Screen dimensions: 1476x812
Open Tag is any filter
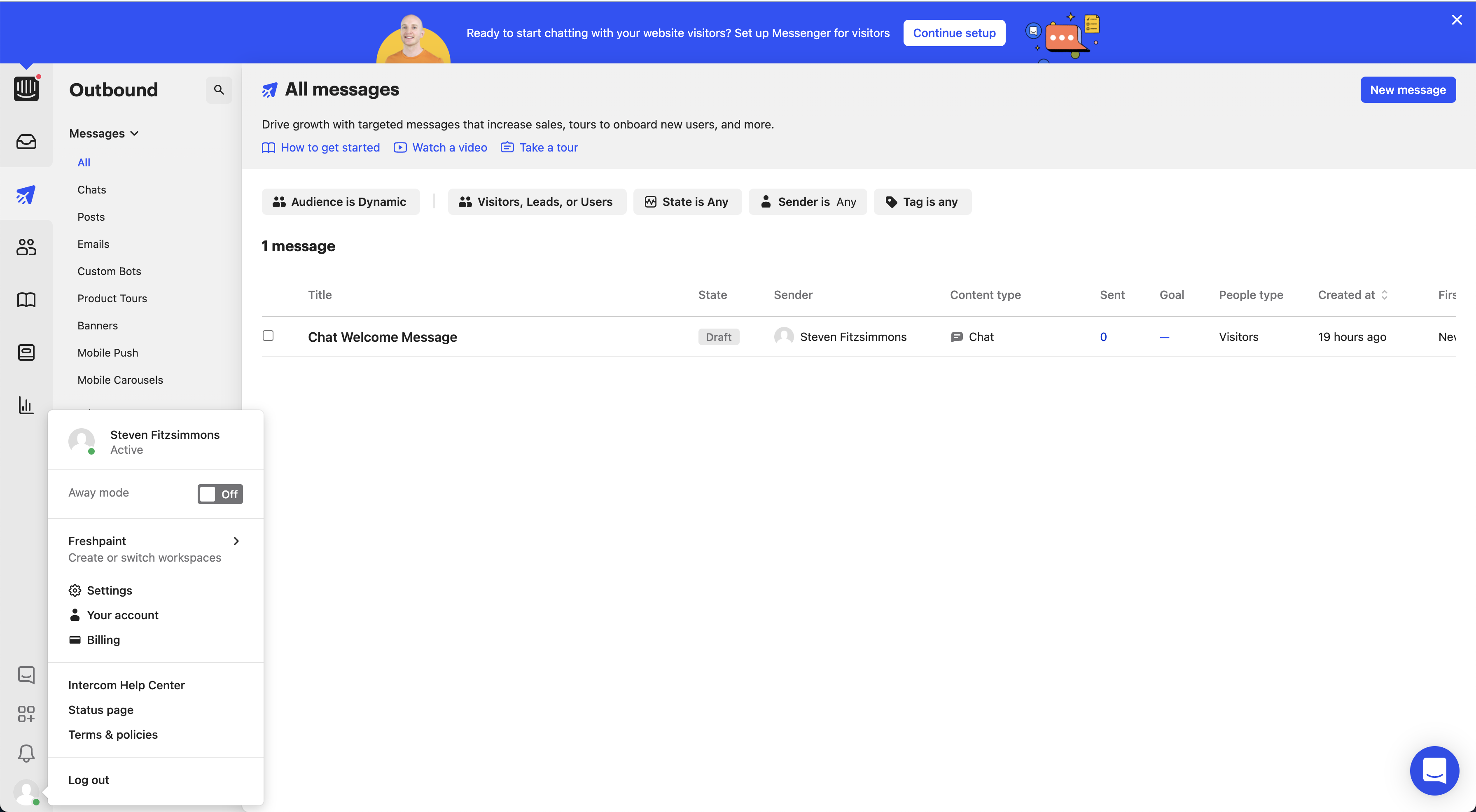click(x=922, y=202)
